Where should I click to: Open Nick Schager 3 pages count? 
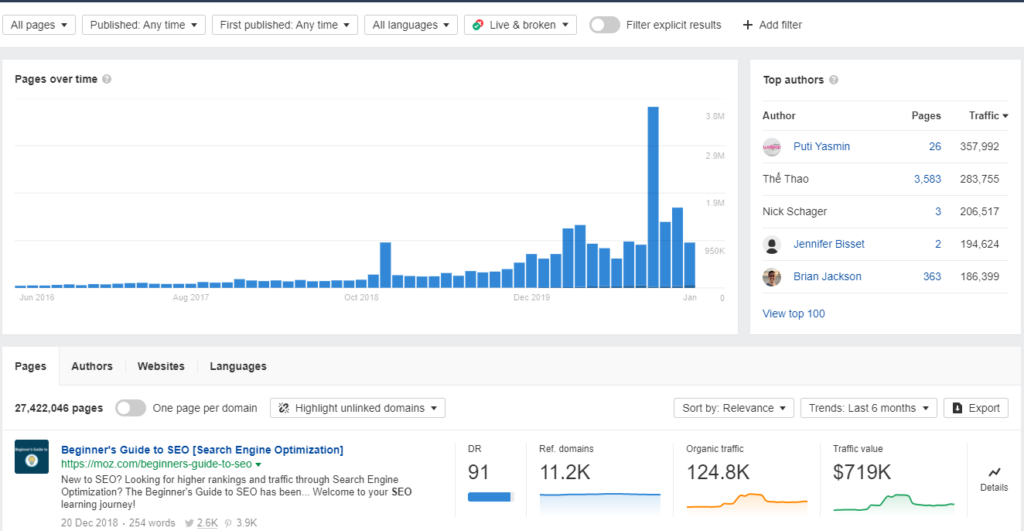click(938, 212)
